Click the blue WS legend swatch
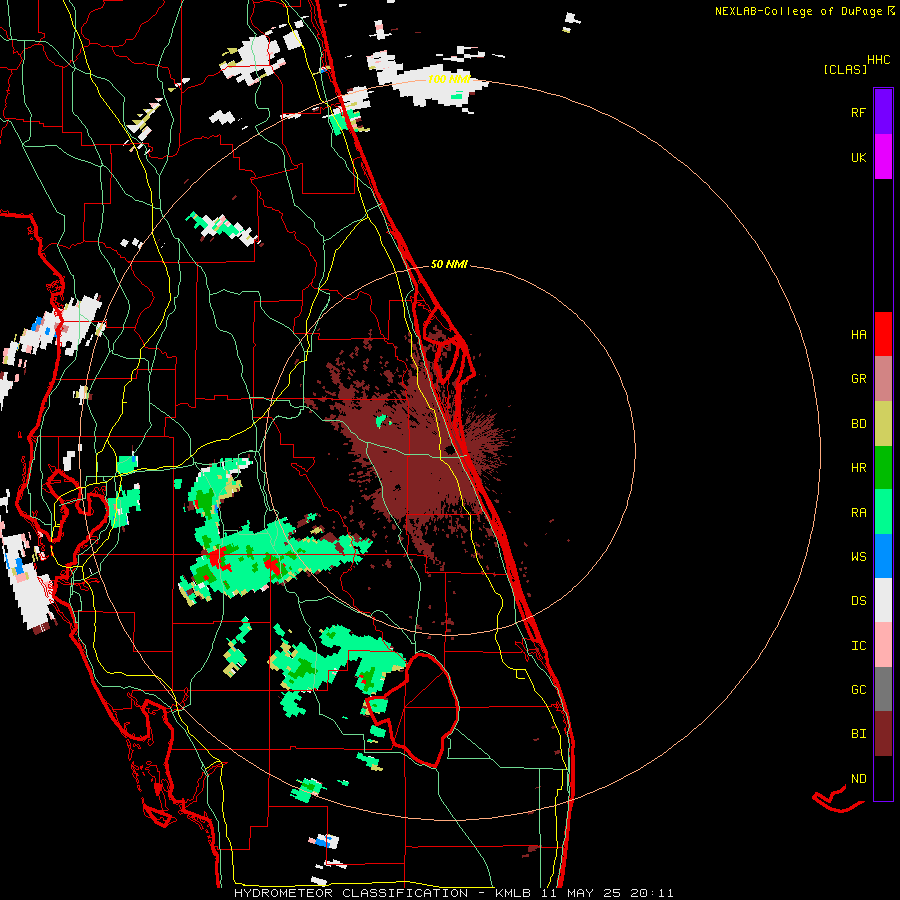Image resolution: width=900 pixels, height=900 pixels. 883,556
